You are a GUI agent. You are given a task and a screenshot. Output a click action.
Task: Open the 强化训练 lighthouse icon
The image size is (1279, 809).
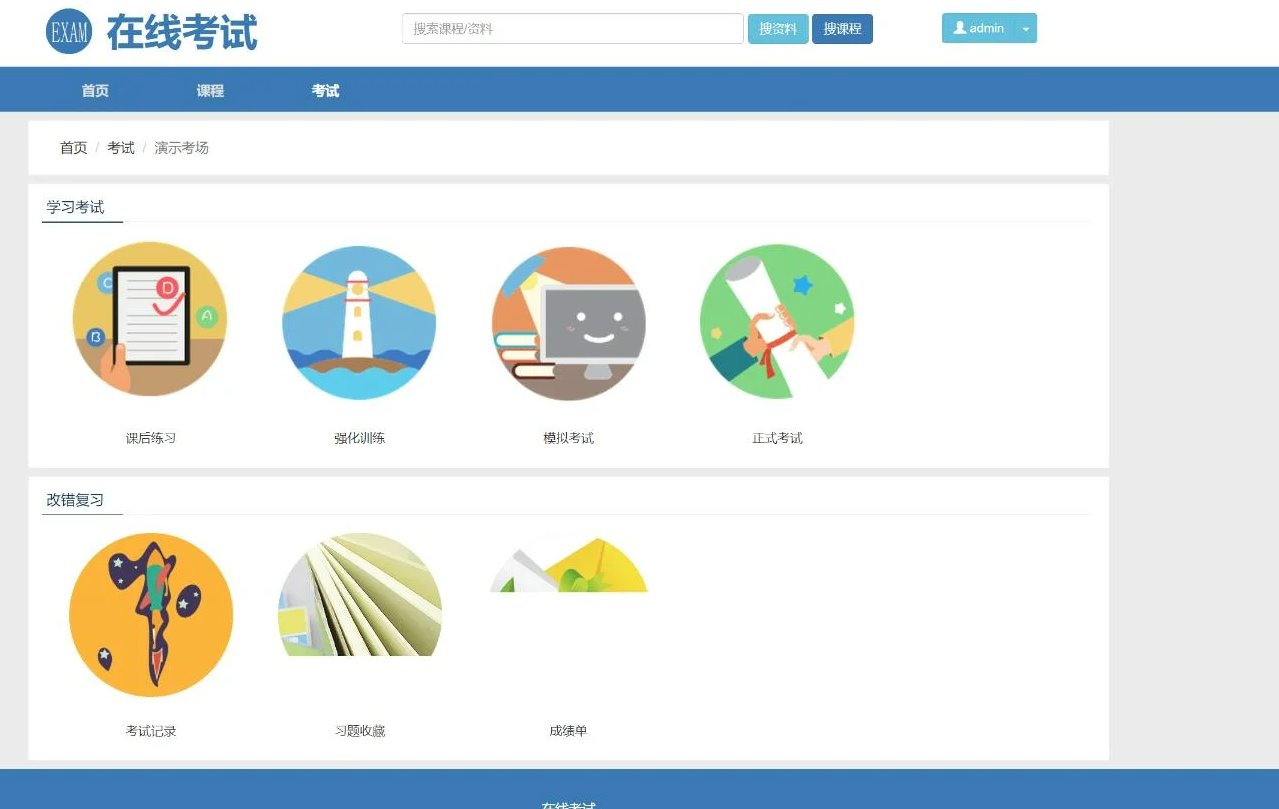[x=359, y=322]
